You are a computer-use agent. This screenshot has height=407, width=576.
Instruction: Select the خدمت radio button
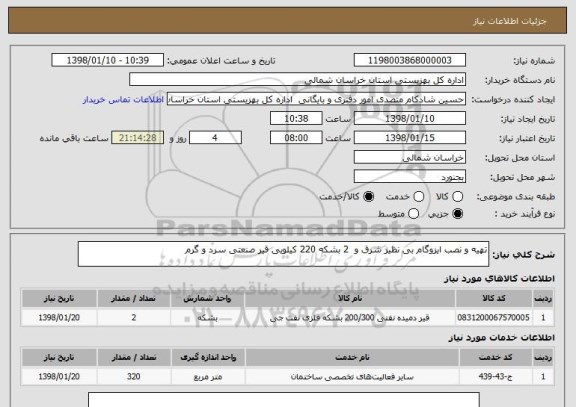(419, 197)
